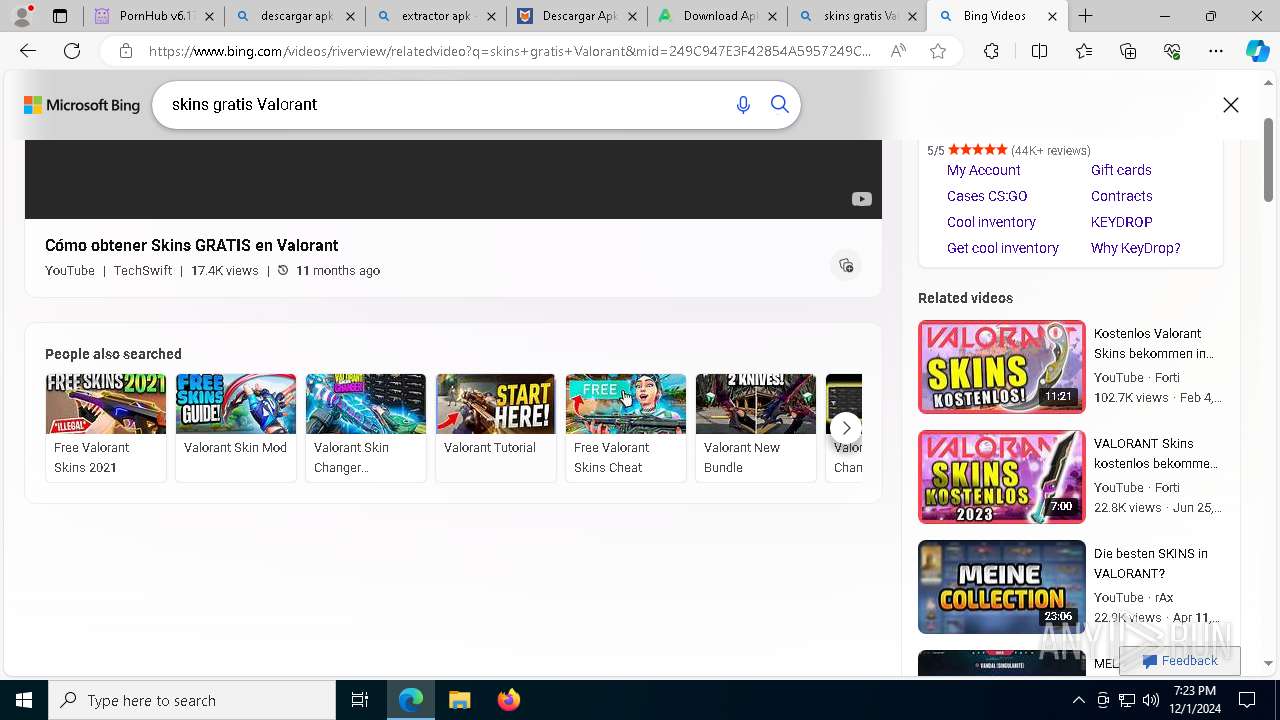Image resolution: width=1280 pixels, height=720 pixels.
Task: Switch to the skins gratis Valorant tab
Action: (x=858, y=16)
